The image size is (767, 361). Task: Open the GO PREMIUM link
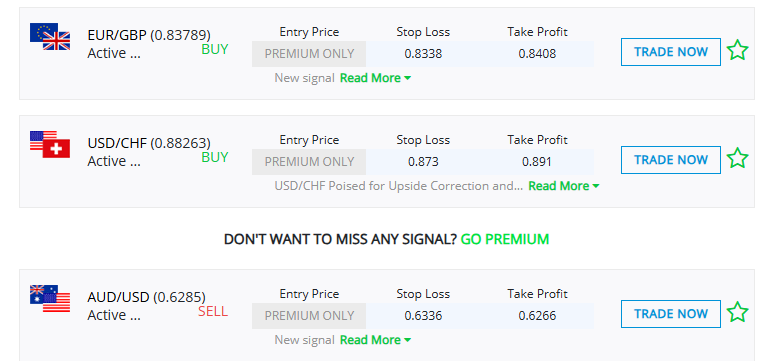[x=505, y=239]
